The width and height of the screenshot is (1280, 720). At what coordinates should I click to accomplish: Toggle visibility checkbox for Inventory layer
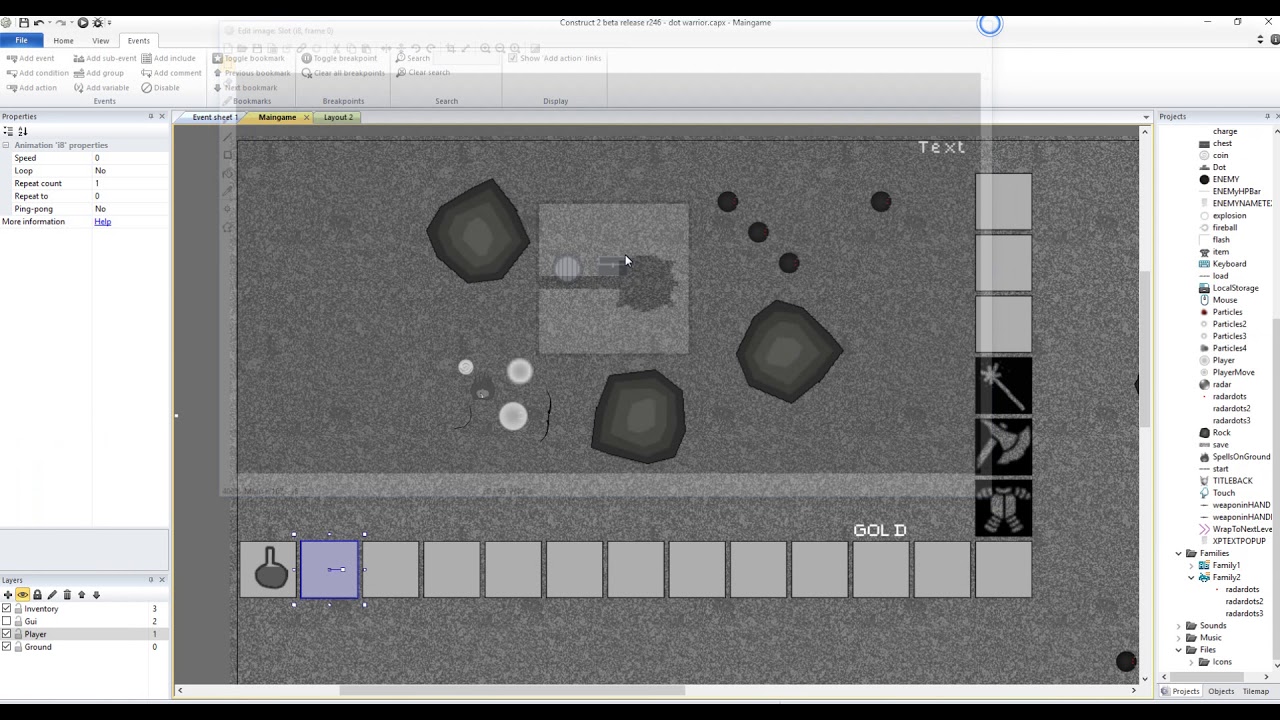(7, 609)
